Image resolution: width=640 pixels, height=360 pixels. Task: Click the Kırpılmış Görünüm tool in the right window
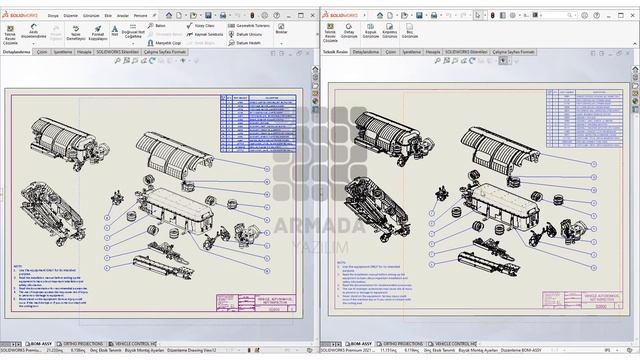click(x=390, y=31)
